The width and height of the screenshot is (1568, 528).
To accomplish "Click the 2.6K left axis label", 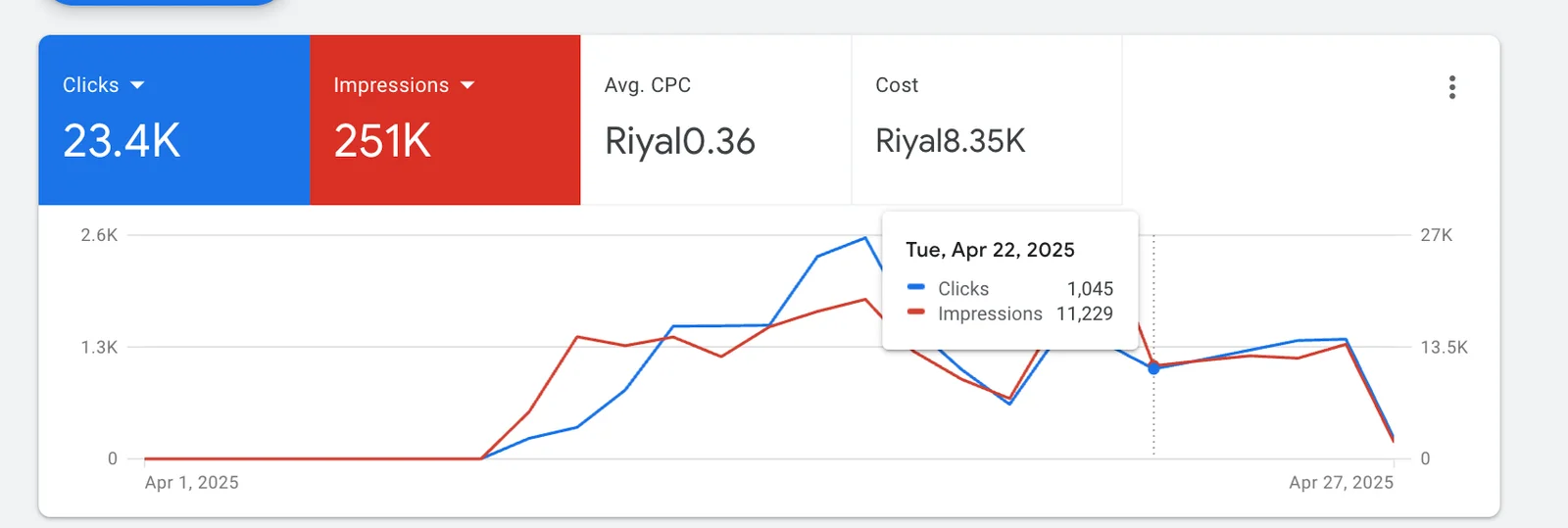I will tap(99, 235).
